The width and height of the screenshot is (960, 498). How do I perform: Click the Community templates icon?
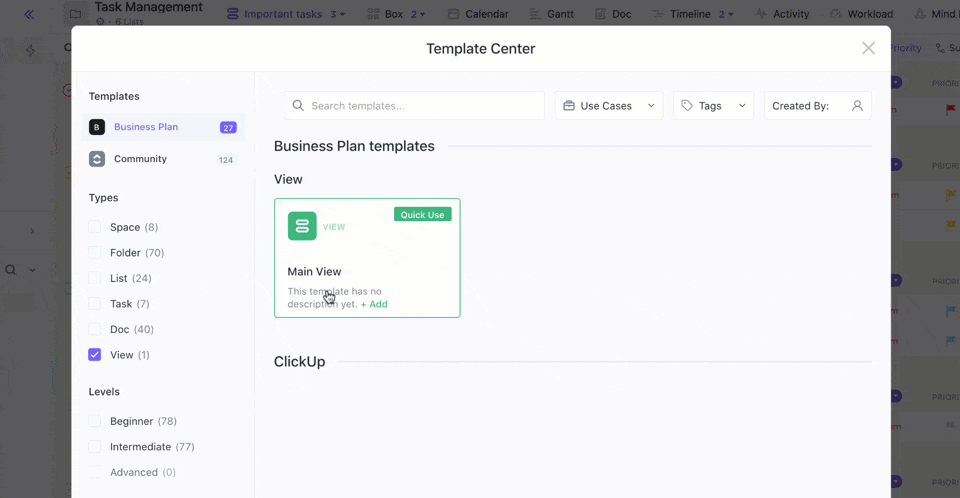(x=97, y=159)
